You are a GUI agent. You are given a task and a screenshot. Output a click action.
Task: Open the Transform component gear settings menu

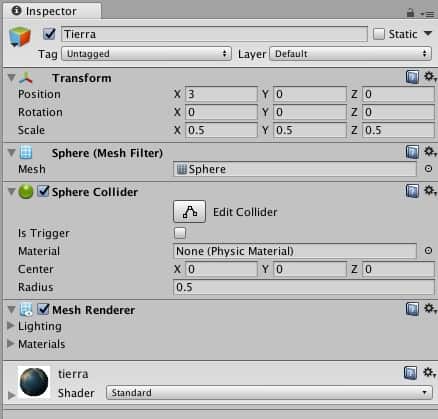point(430,77)
